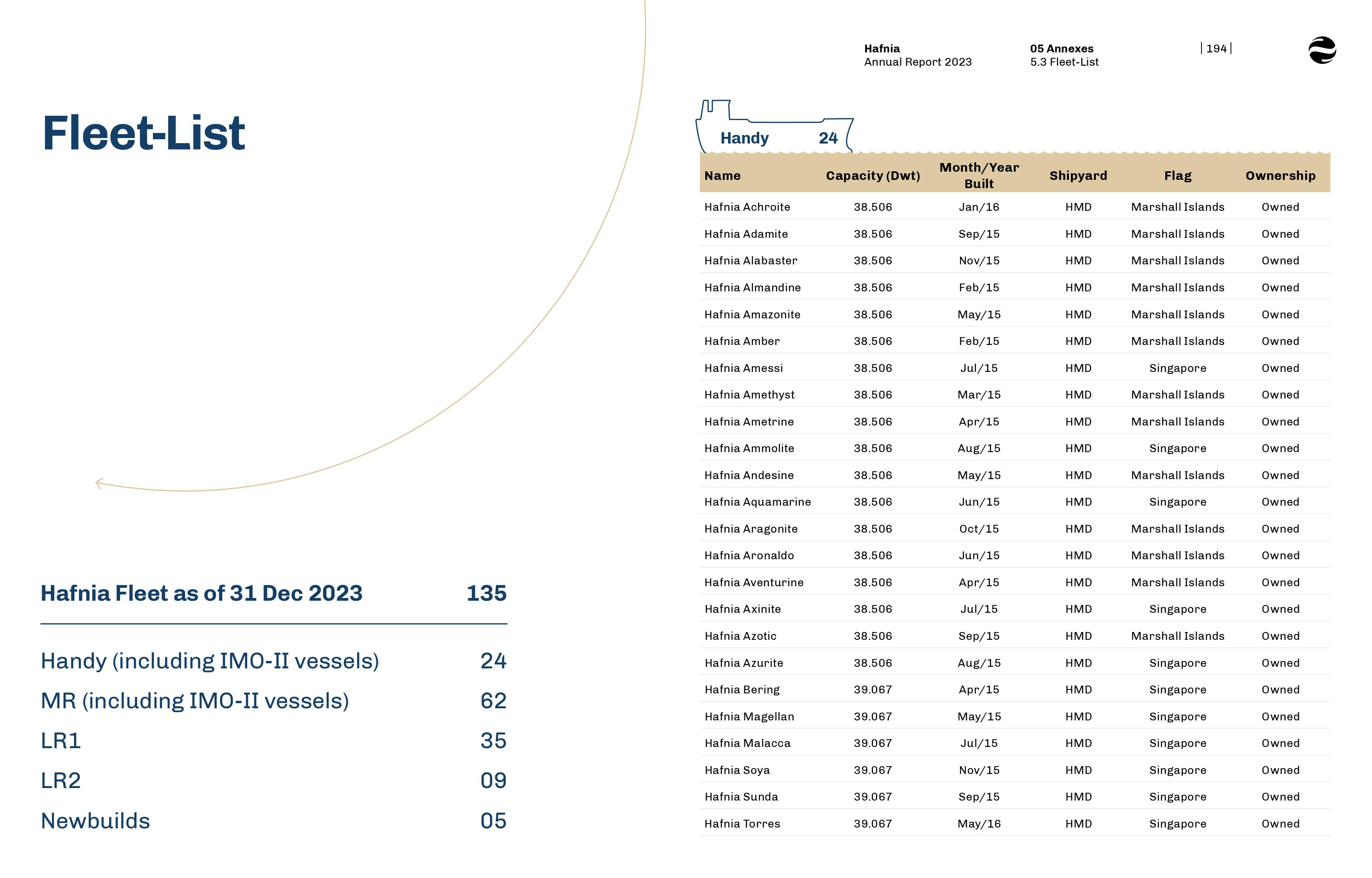This screenshot has height=878, width=1372.
Task: Click the Hafnia Bering capacity 39.067
Action: point(873,689)
